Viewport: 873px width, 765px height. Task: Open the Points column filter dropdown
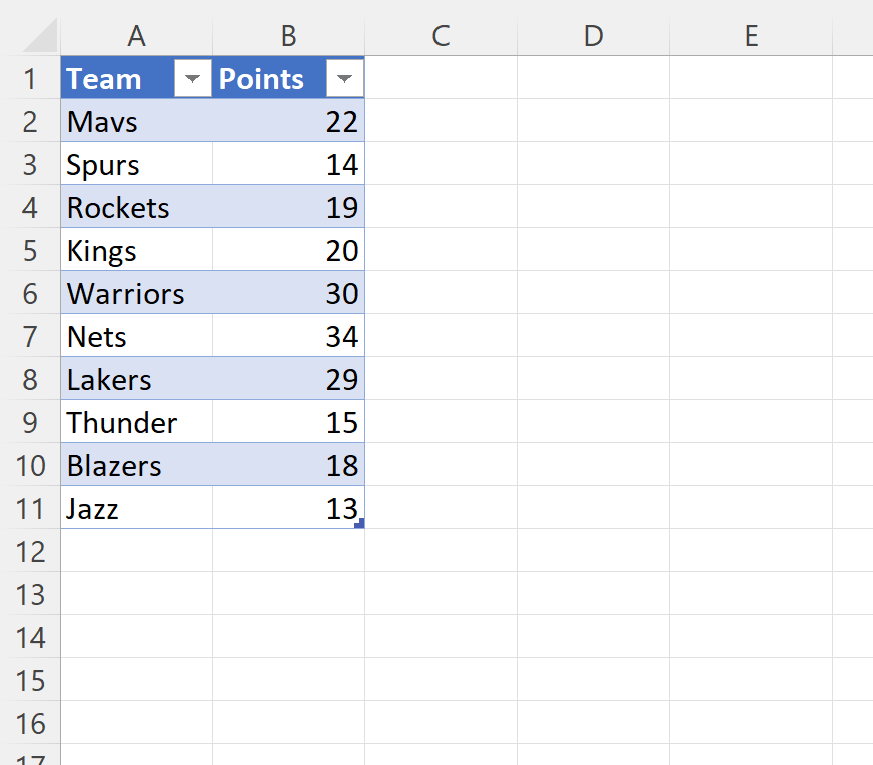(x=344, y=77)
